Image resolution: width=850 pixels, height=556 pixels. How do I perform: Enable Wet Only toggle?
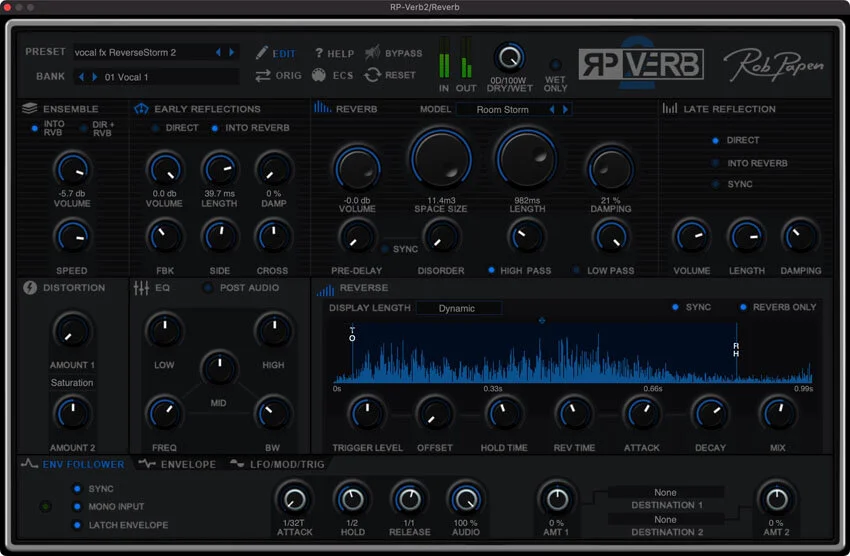pos(555,64)
